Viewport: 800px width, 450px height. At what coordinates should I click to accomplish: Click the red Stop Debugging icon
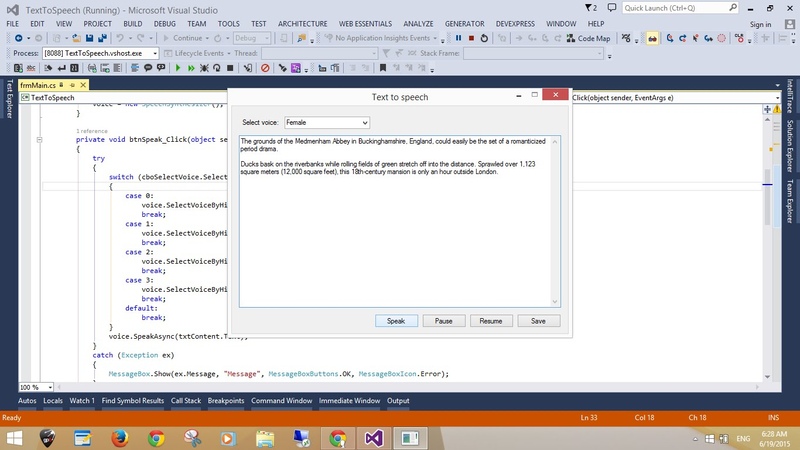pyautogui.click(x=471, y=38)
